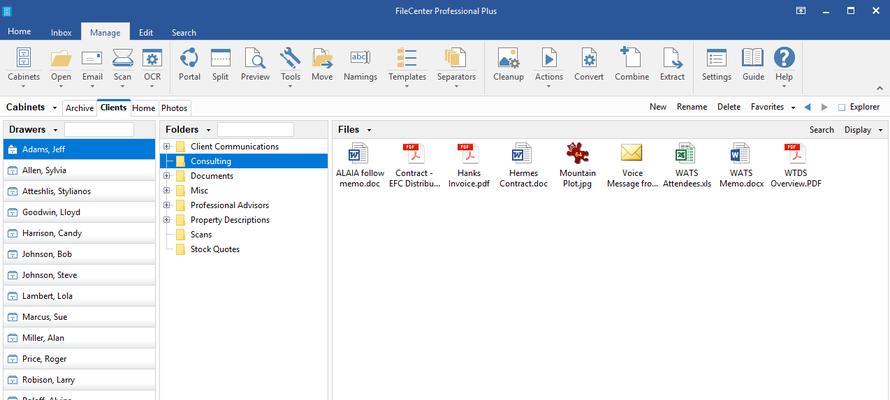Click the Rename button
This screenshot has height=400, width=890.
(x=691, y=107)
